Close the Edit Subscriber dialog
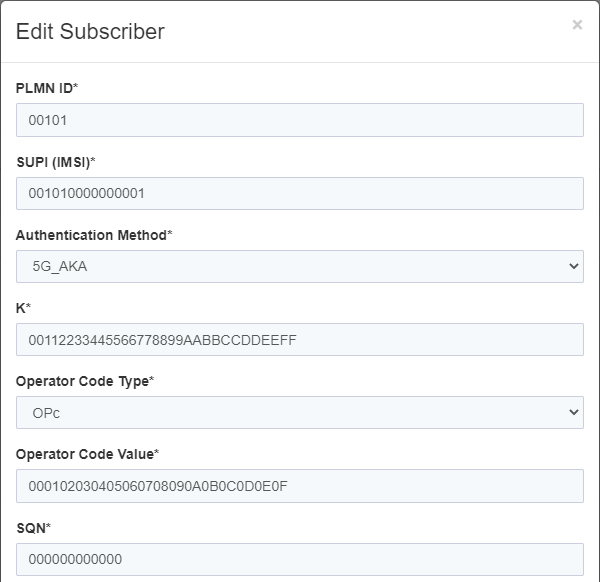Screen dimensions: 600x582 pos(577,25)
